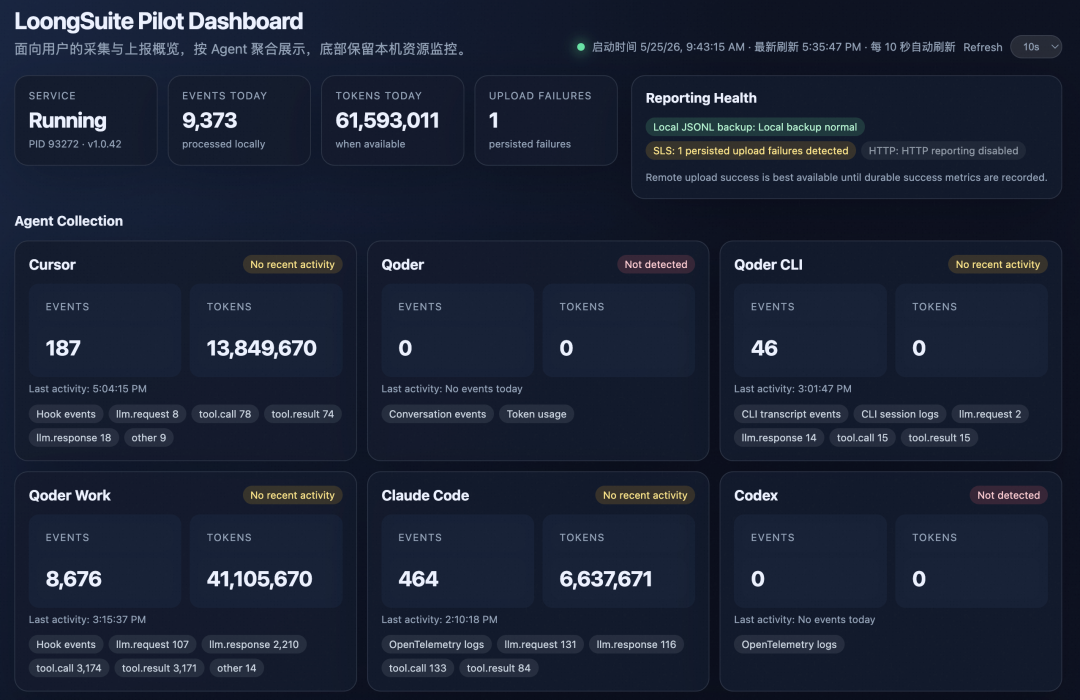Click the other 9 chip
1080x700 pixels.
pos(149,438)
